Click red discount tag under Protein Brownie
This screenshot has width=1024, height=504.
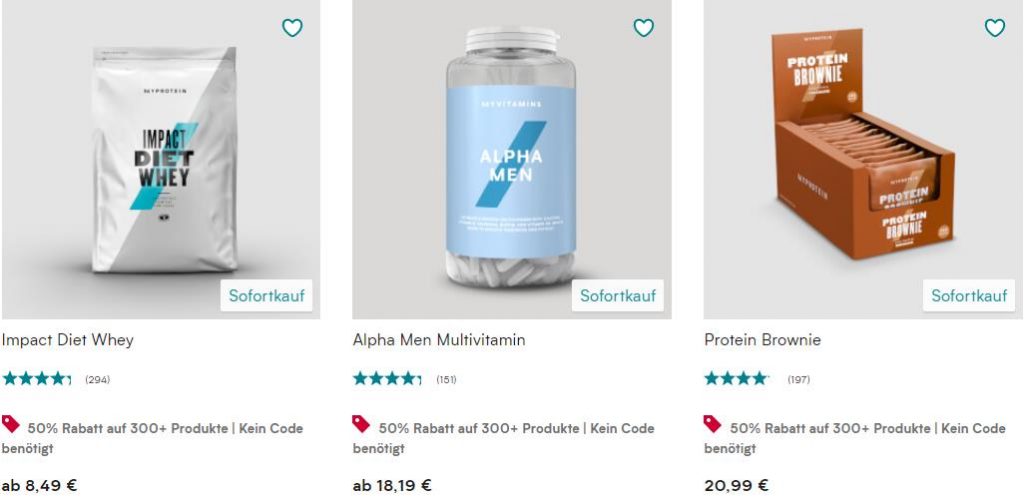713,424
